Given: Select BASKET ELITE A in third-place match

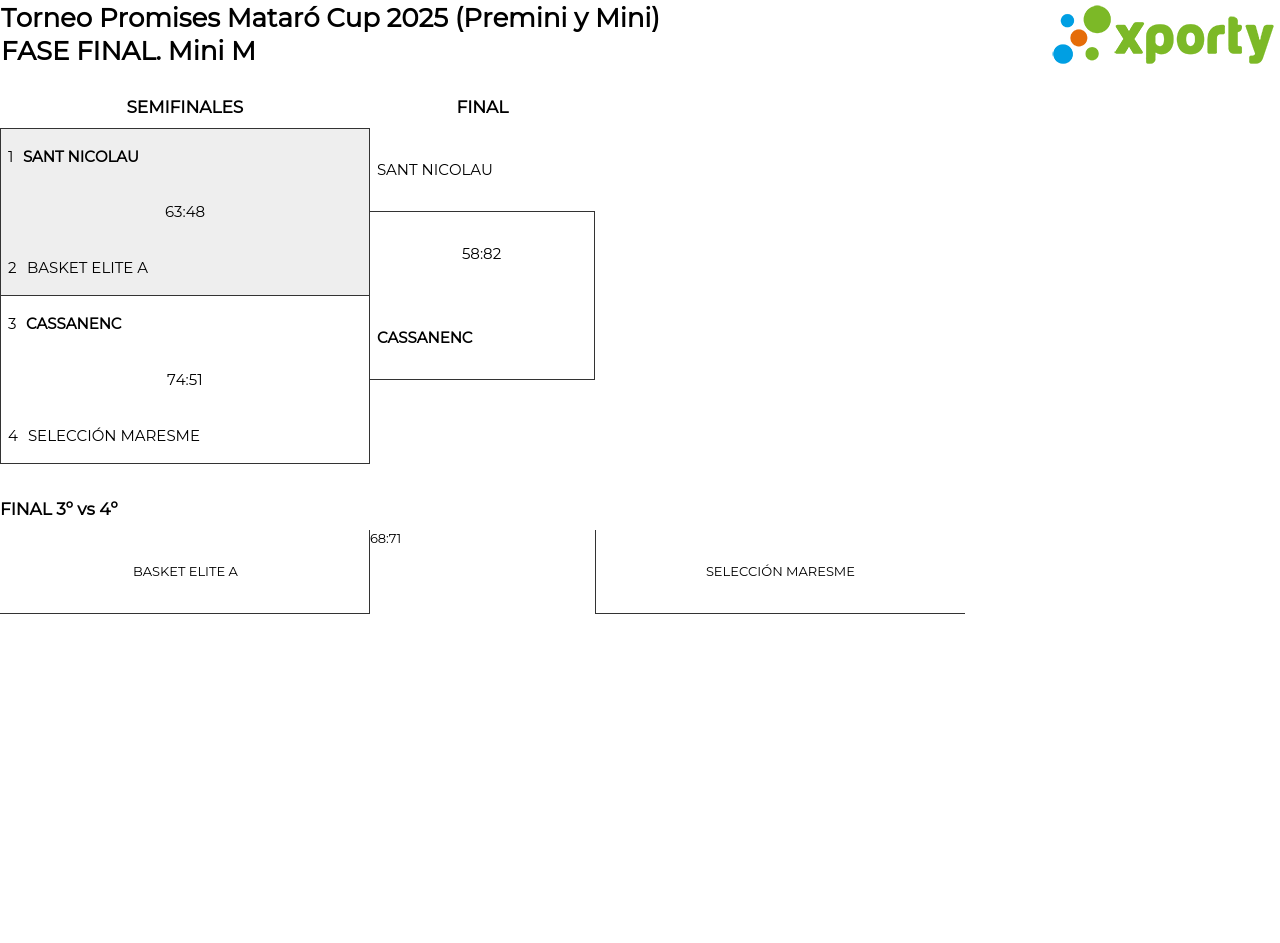Looking at the screenshot, I should (185, 572).
